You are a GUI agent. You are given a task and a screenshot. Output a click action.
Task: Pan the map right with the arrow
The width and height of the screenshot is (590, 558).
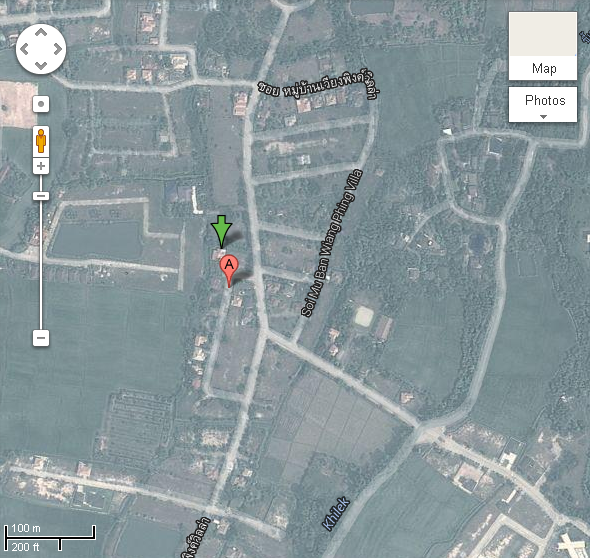pyautogui.click(x=58, y=49)
